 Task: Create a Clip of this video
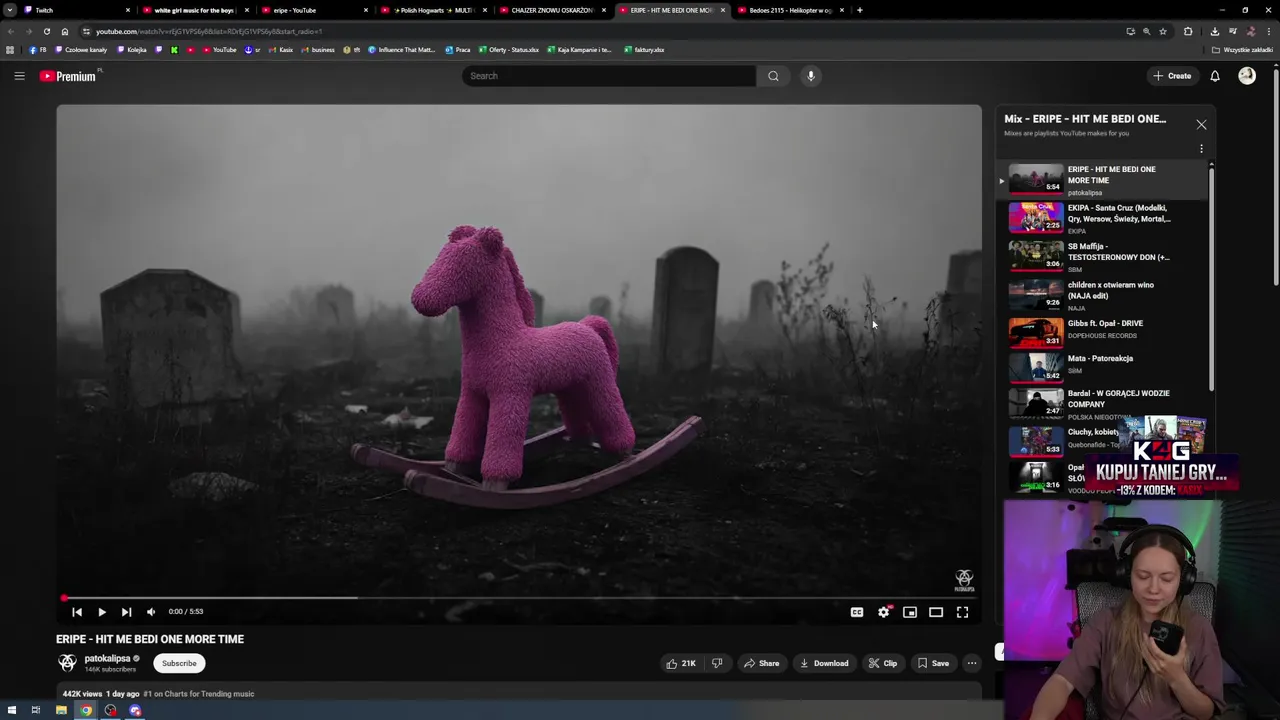[x=883, y=663]
